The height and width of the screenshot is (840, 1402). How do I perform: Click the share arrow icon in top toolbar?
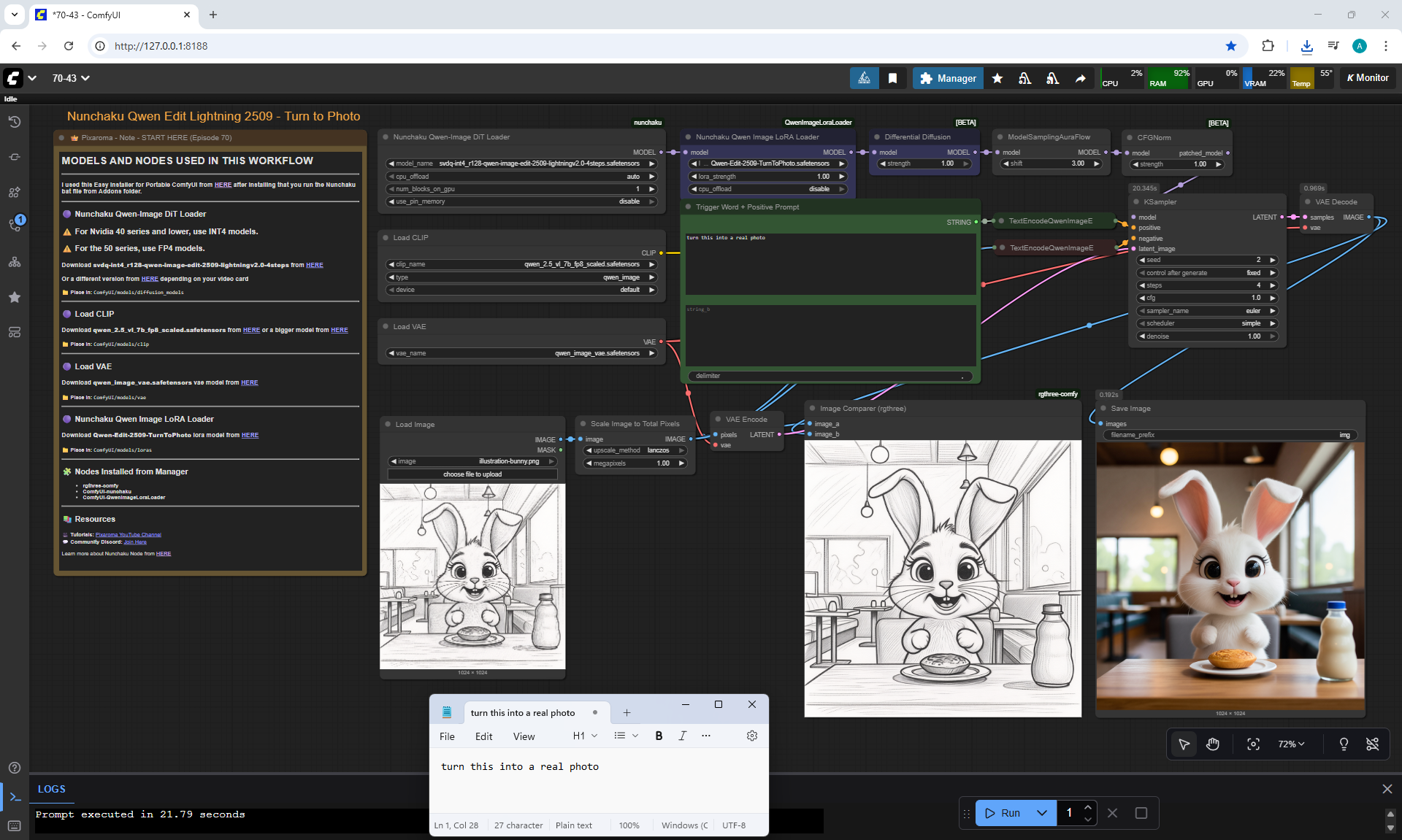click(1080, 78)
